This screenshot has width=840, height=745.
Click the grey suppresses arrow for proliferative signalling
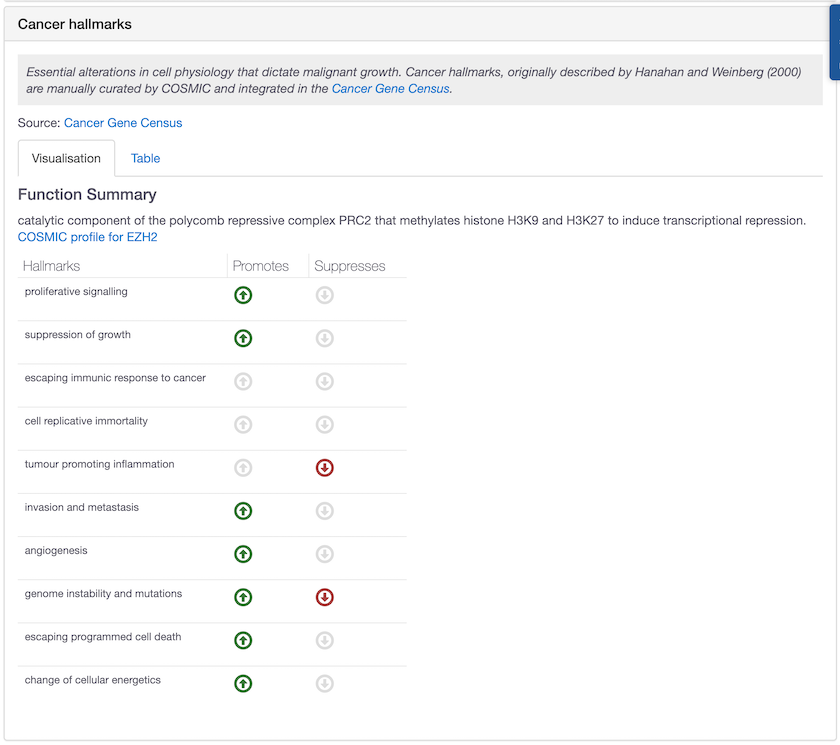tap(325, 295)
